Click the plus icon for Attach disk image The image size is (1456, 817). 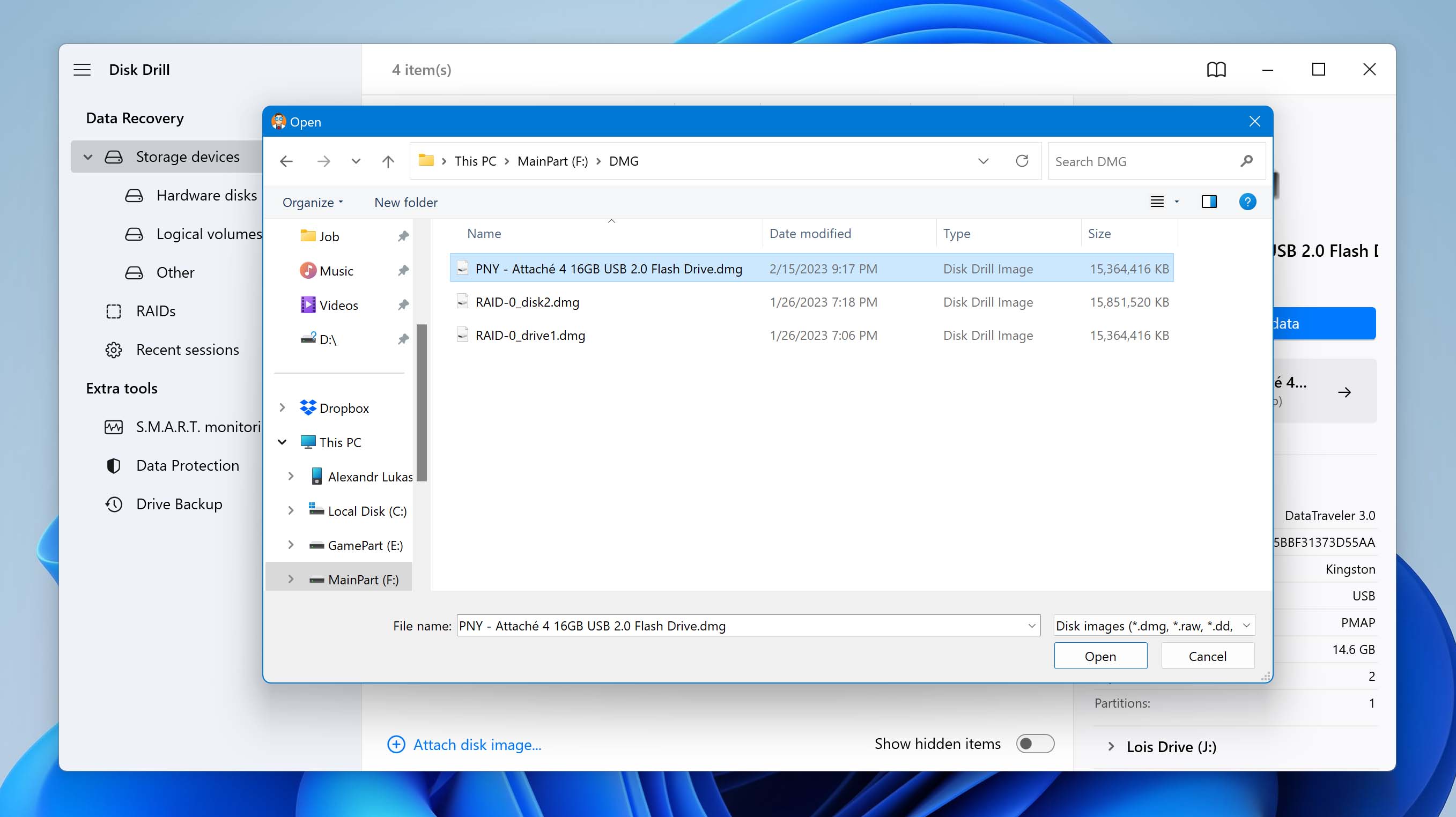396,744
